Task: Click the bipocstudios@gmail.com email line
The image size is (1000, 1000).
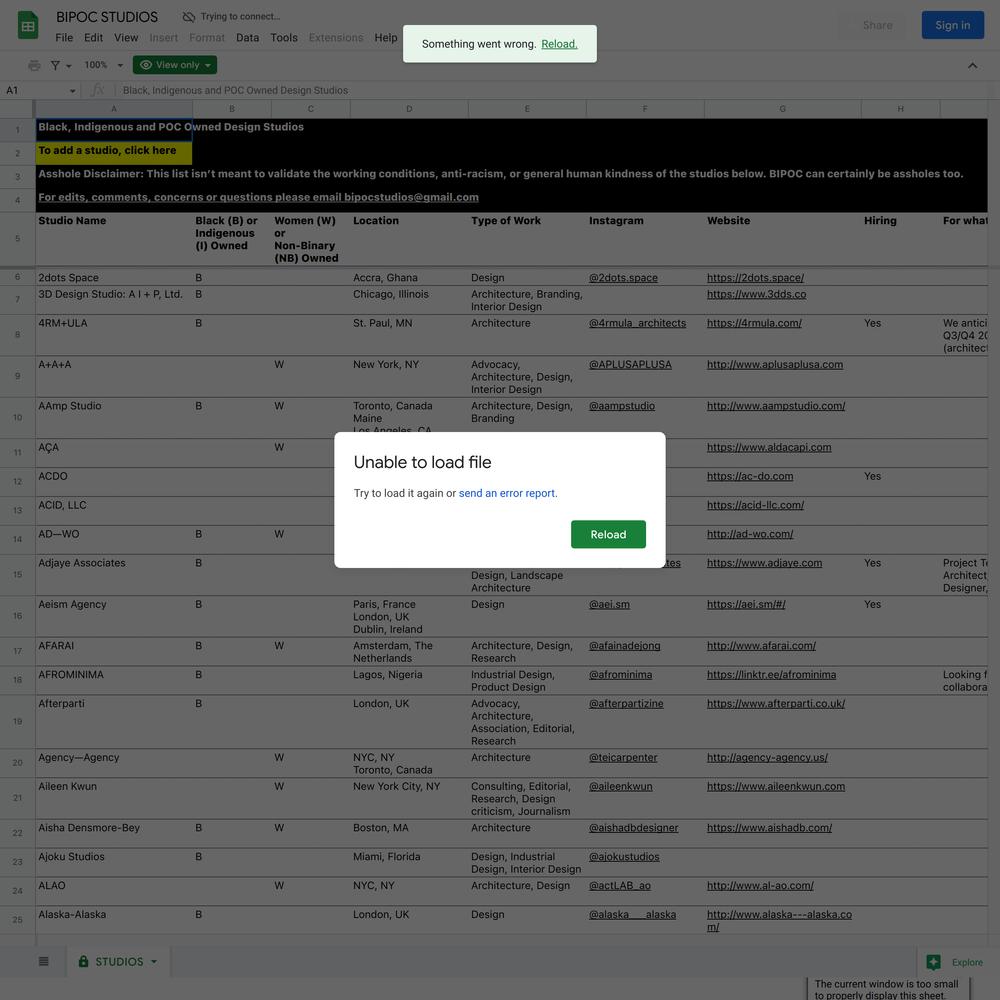Action: point(258,197)
